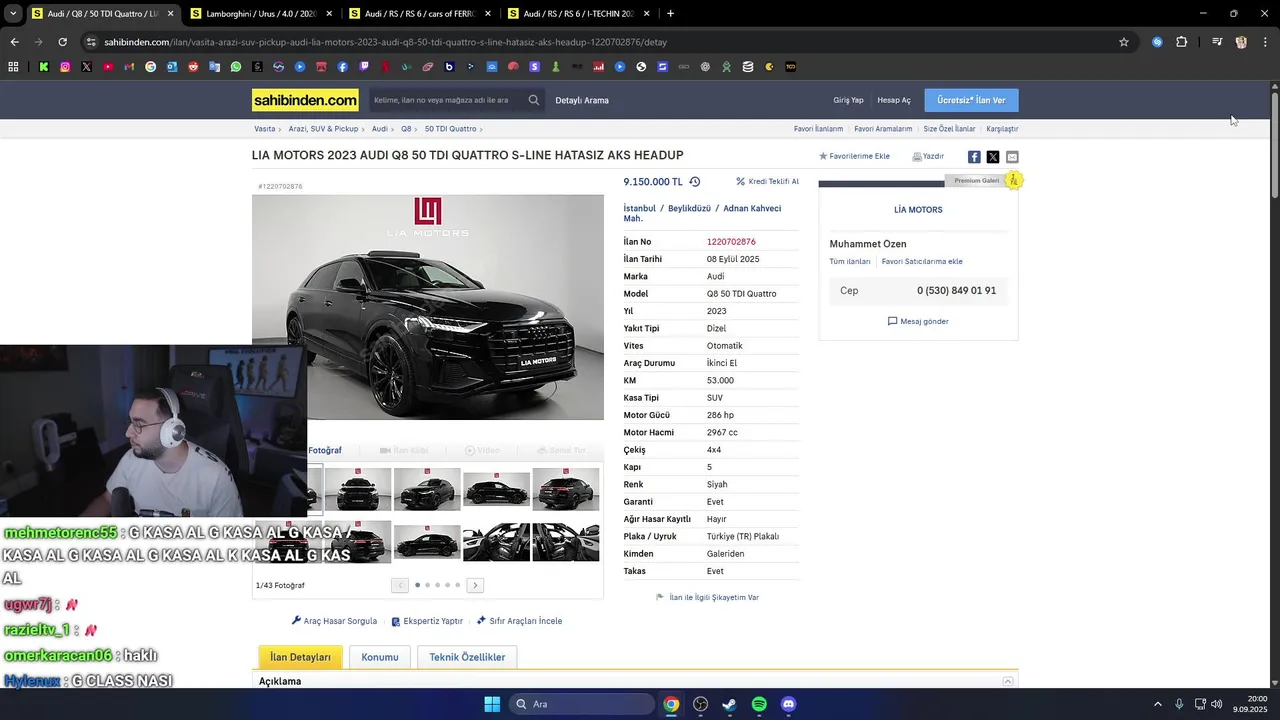Open the 50 TDI Quattro breadcrumb
Viewport: 1280px width, 720px height.
tap(450, 129)
